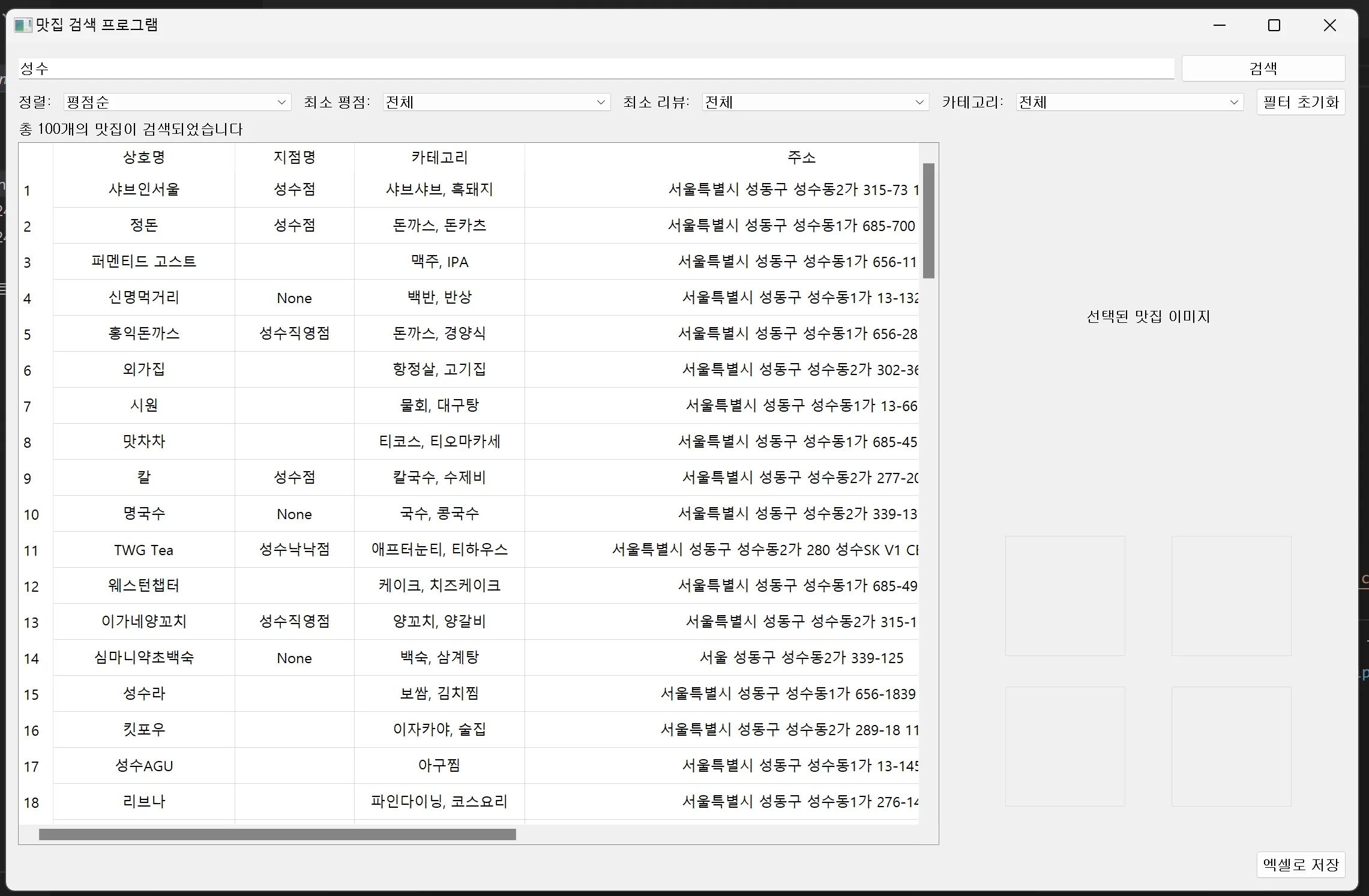Click the 신명먹거리 cell

(x=144, y=298)
